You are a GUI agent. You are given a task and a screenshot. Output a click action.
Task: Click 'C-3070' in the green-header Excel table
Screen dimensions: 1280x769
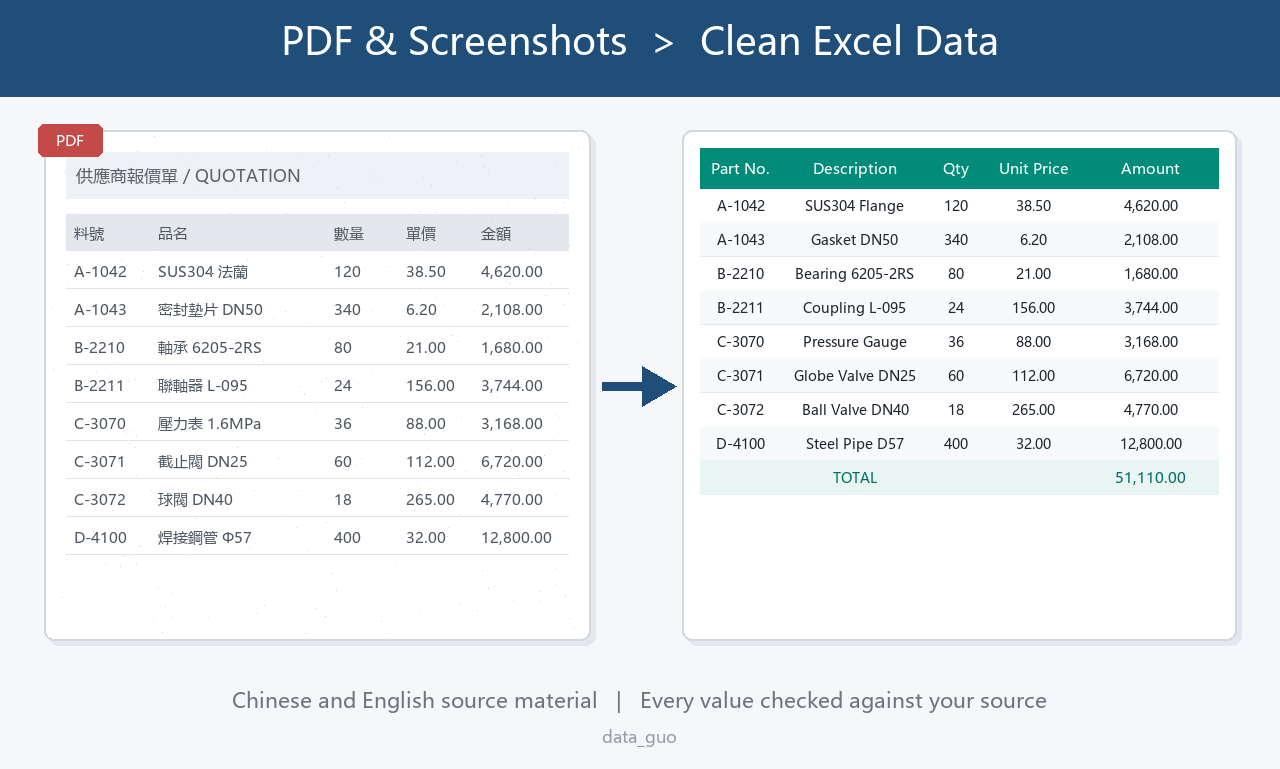click(741, 342)
